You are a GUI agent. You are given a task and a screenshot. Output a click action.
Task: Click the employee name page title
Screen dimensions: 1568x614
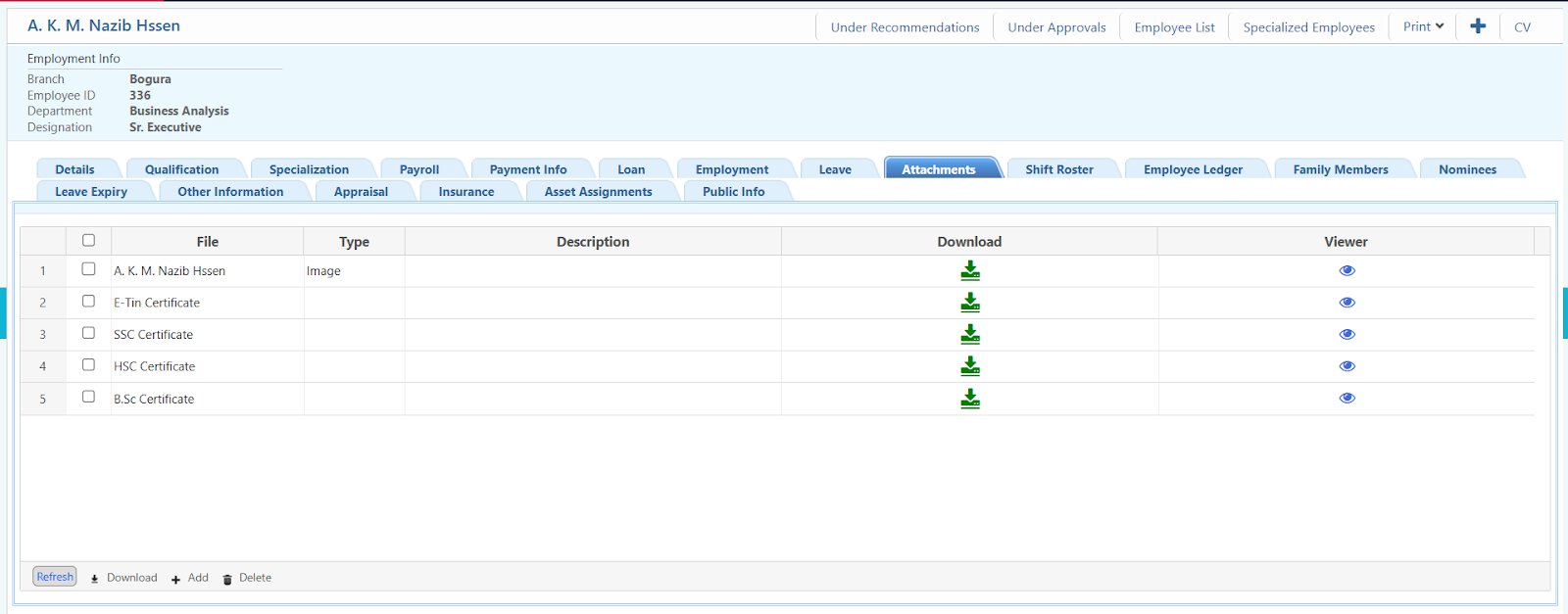click(104, 25)
